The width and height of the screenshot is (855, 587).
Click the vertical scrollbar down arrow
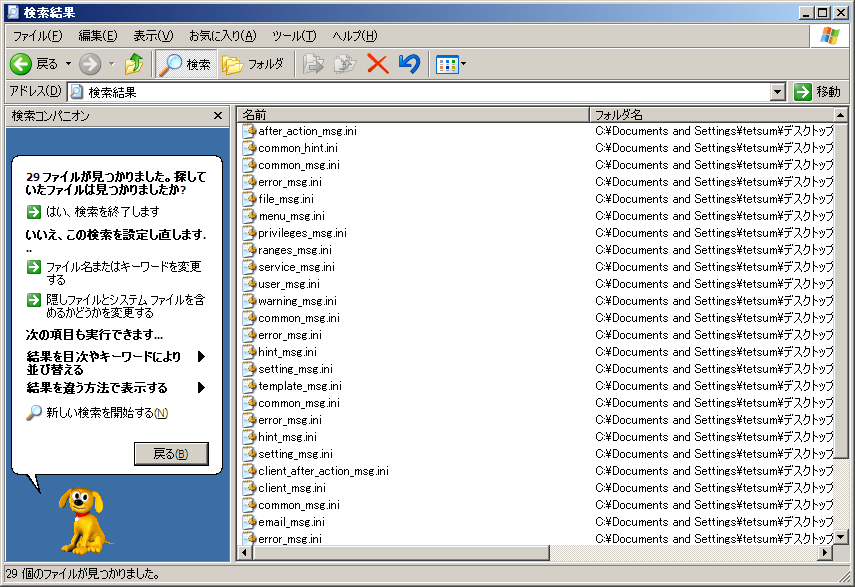coord(842,535)
